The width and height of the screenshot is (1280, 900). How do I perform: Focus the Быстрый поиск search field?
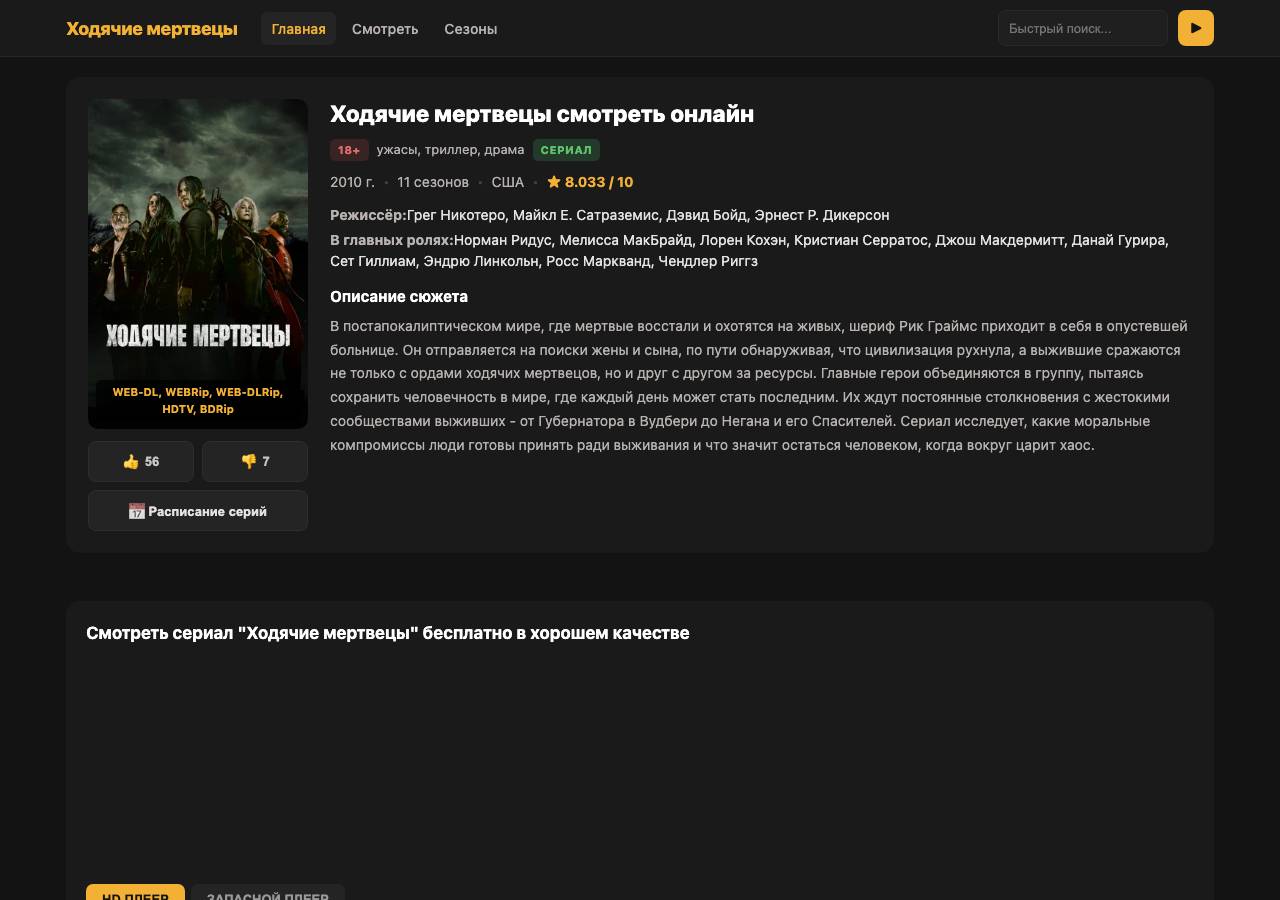click(1083, 28)
